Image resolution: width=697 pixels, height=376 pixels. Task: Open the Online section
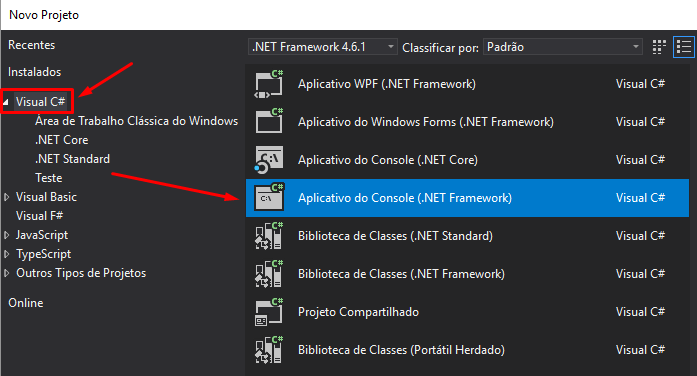(26, 303)
